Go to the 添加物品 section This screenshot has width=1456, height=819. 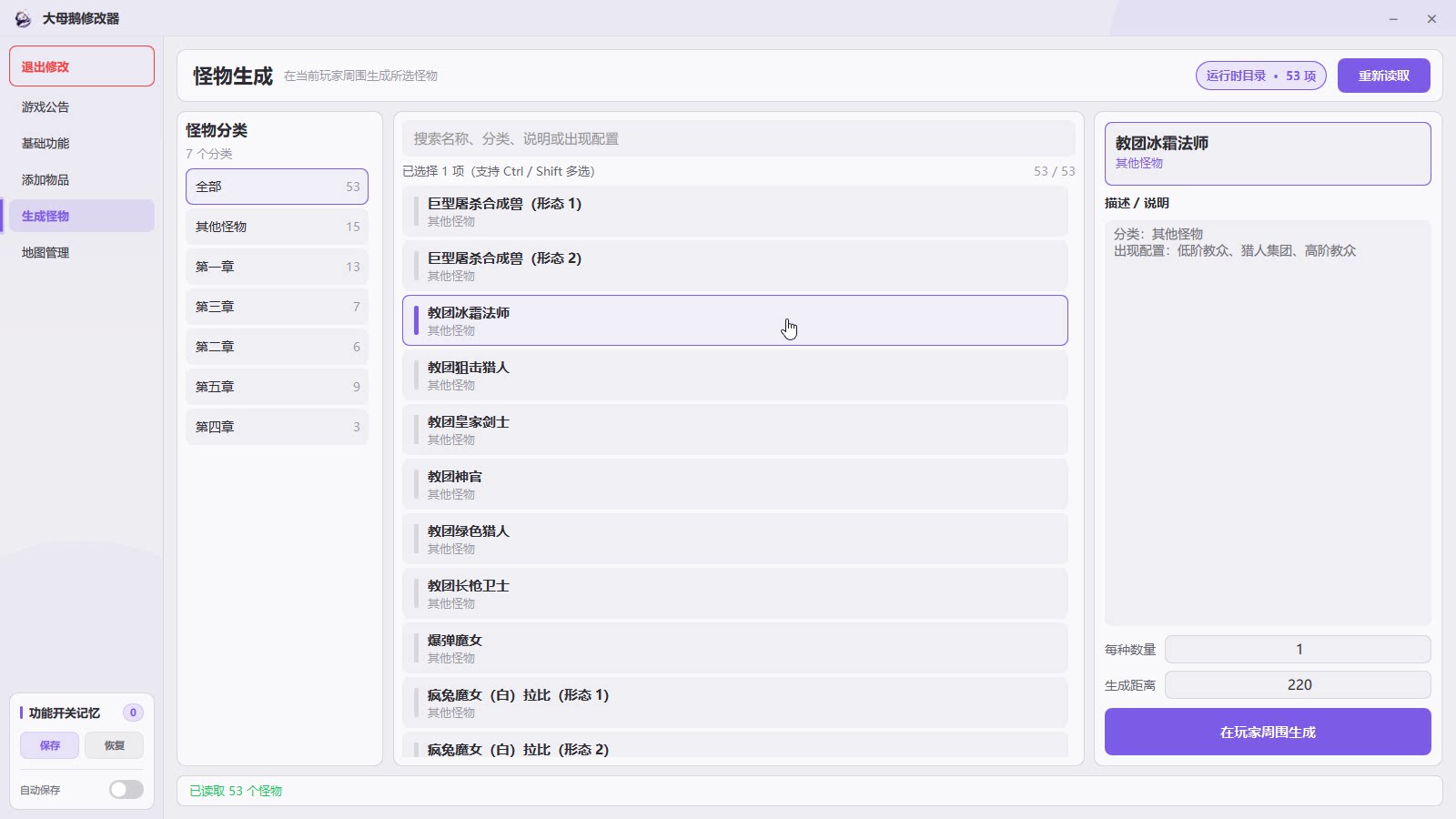tap(82, 179)
